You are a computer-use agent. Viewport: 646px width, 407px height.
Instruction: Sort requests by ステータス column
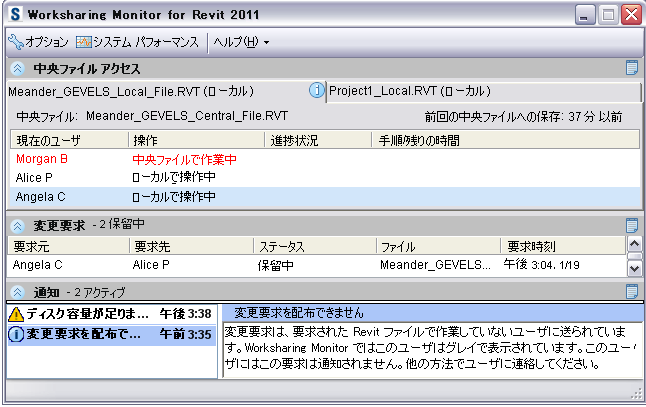[x=315, y=246]
